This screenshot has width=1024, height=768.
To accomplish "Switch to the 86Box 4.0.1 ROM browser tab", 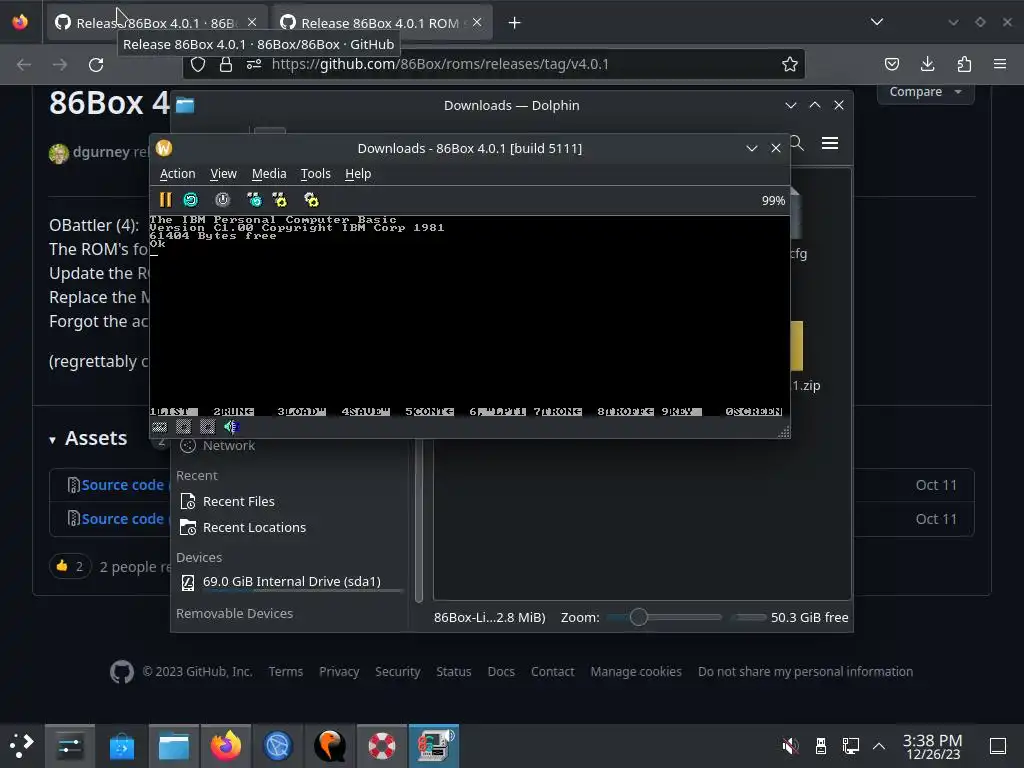I will click(380, 23).
